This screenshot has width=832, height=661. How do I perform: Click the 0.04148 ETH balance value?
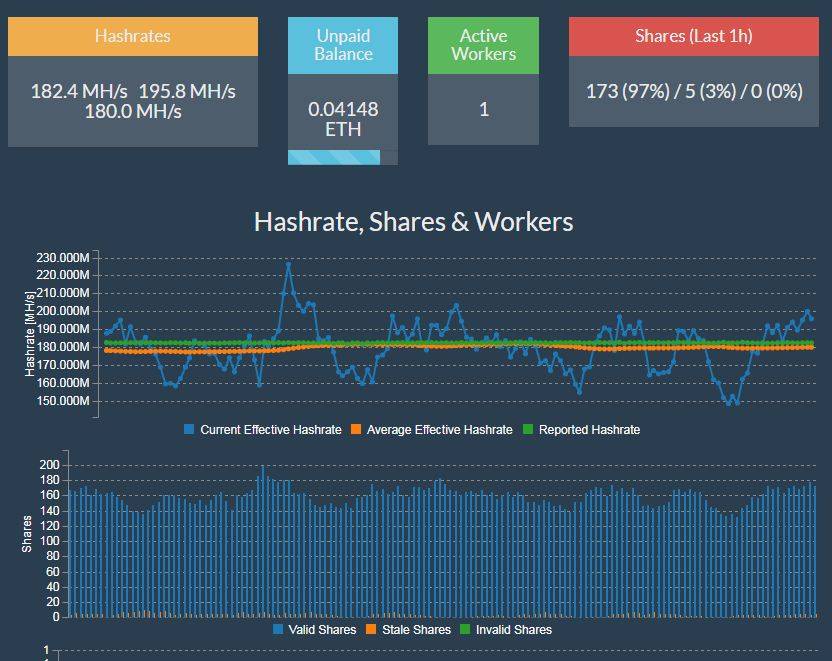click(x=343, y=119)
